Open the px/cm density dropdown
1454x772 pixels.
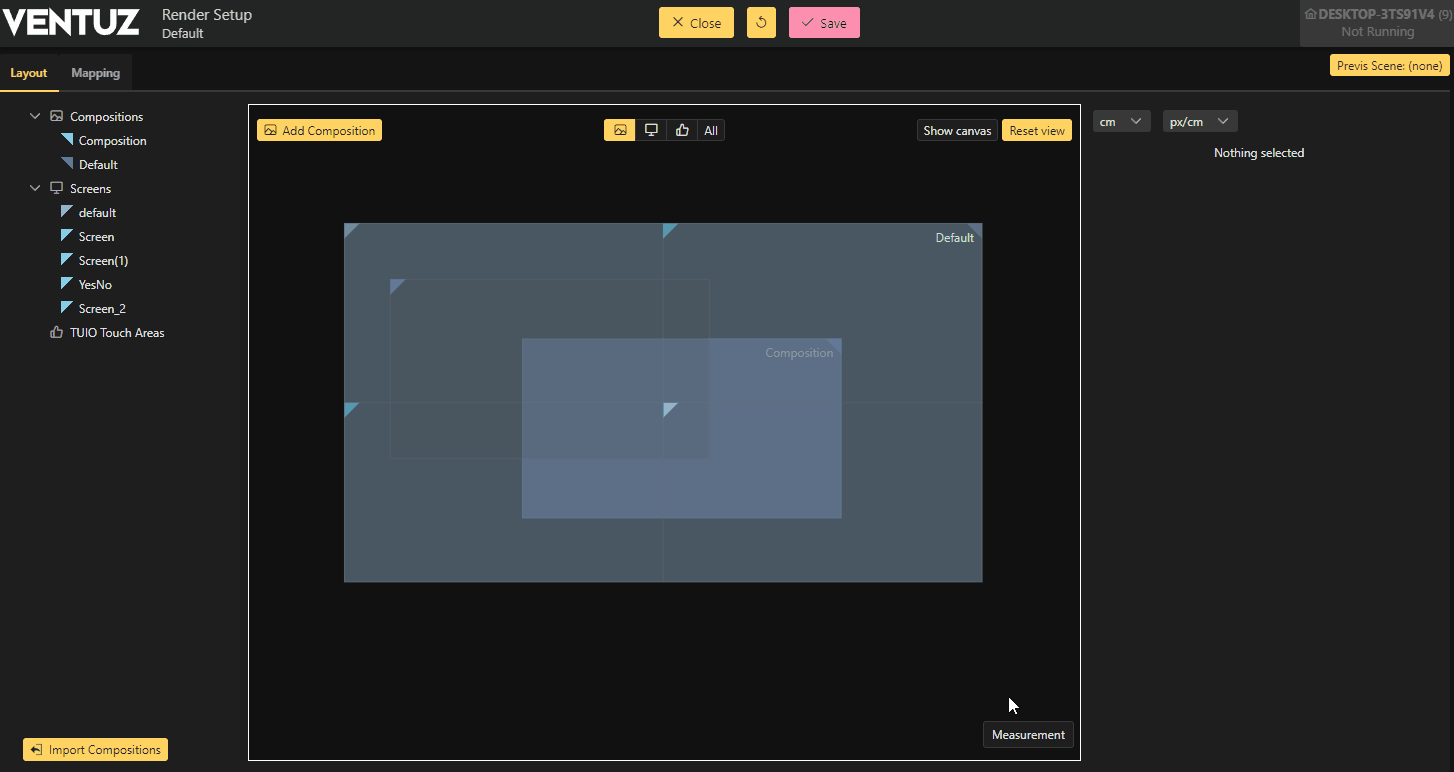click(x=1199, y=122)
